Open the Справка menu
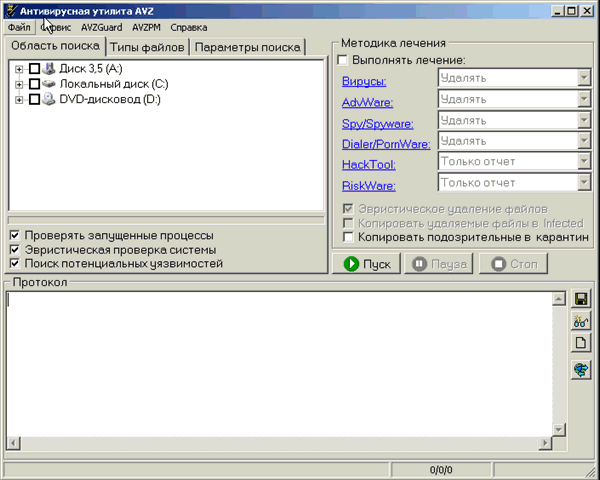This screenshot has width=600, height=480. pos(189,28)
